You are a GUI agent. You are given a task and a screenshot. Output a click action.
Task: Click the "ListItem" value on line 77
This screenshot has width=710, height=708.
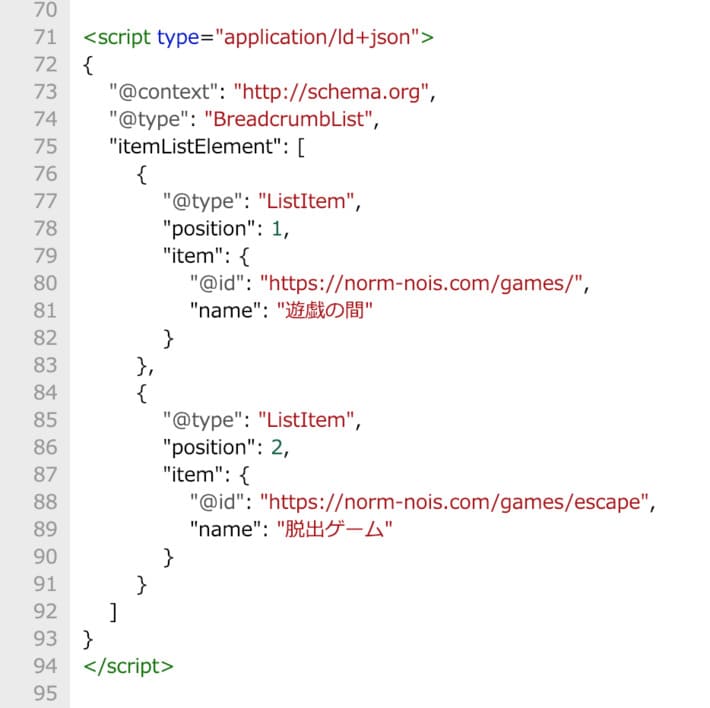(304, 202)
